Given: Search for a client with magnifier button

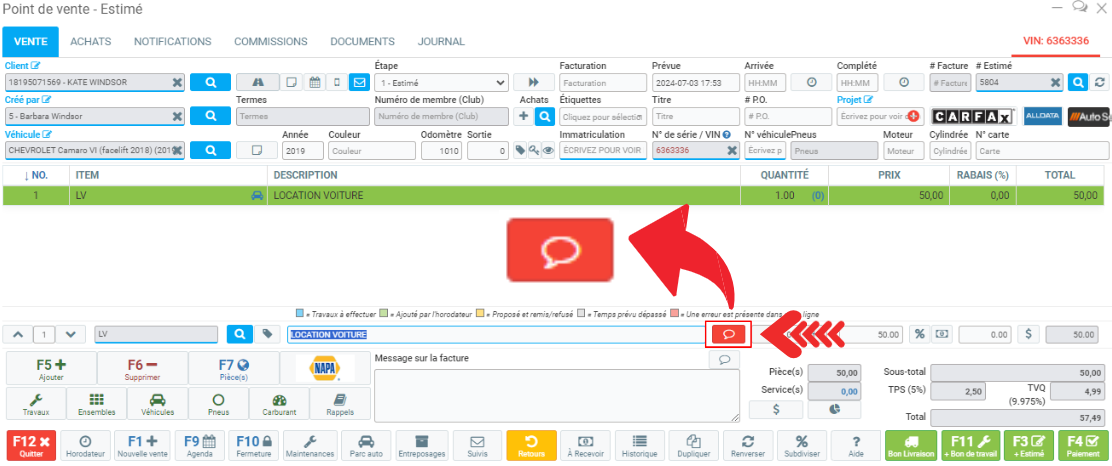Looking at the screenshot, I should 210,83.
